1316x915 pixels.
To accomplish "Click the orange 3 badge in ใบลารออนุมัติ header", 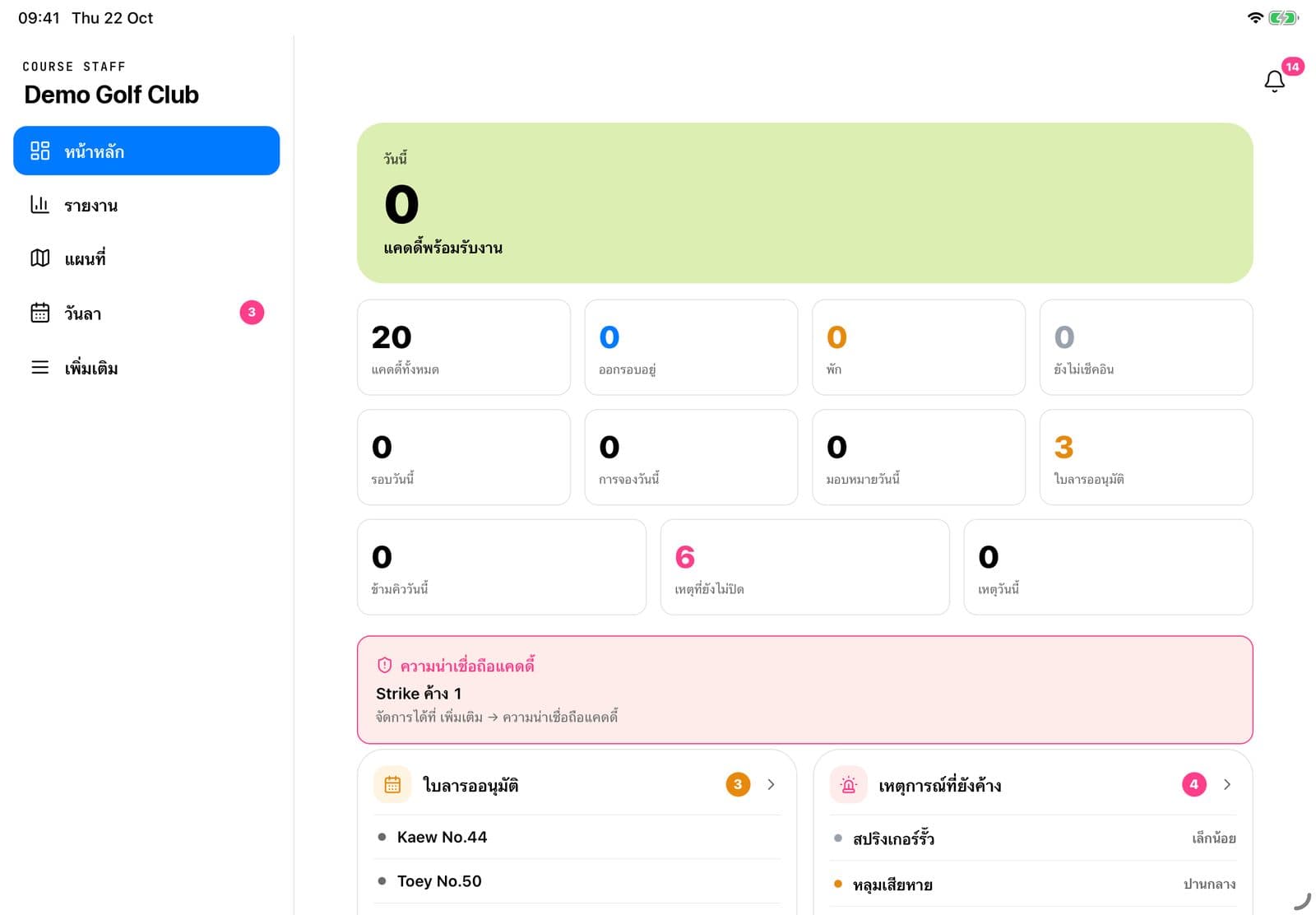I will click(738, 784).
